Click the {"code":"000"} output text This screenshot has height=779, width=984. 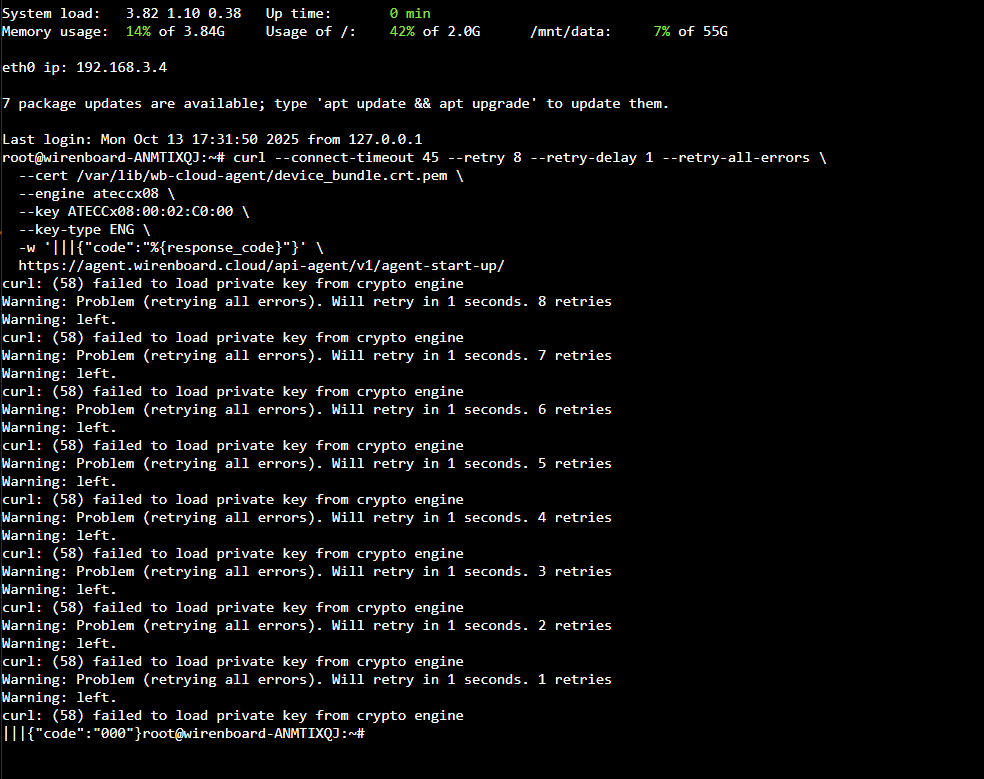pos(84,734)
